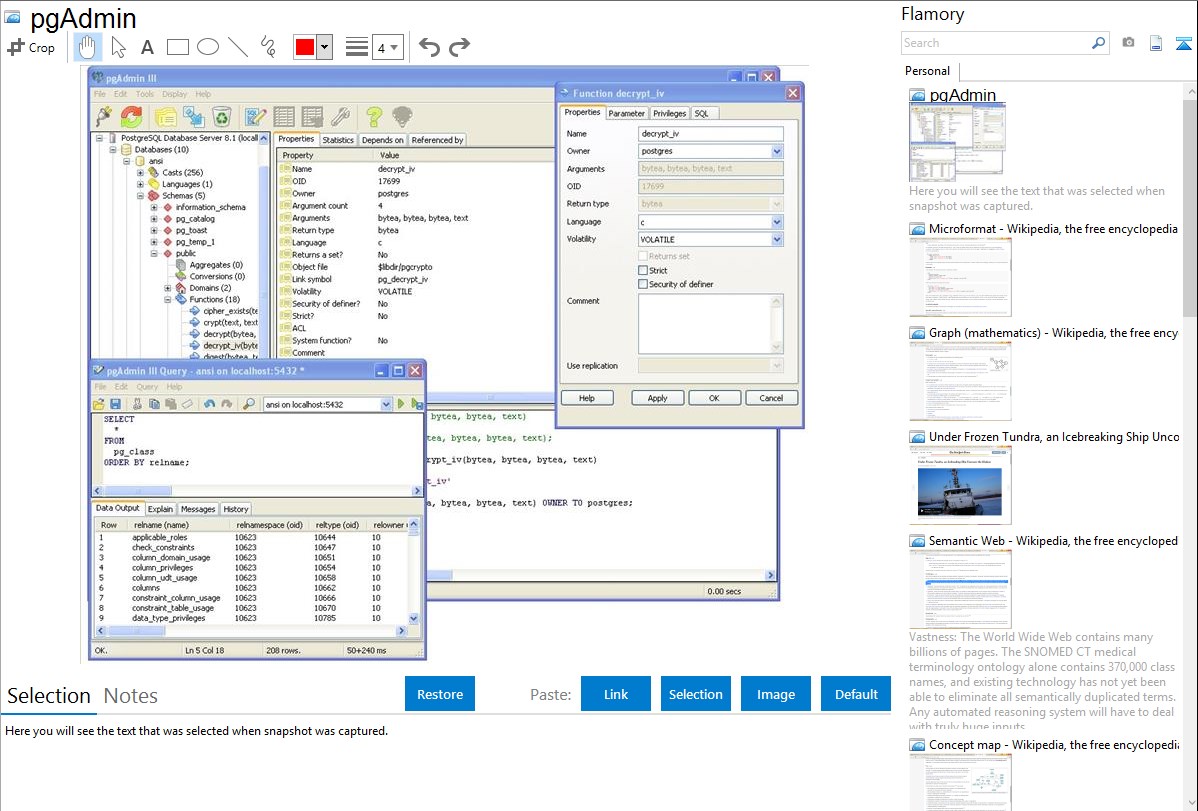
Task: Click the green execute arrow in Query window
Action: pos(401,404)
